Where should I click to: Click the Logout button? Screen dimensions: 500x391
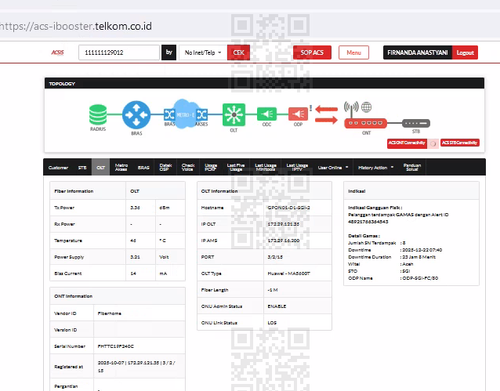(x=465, y=53)
